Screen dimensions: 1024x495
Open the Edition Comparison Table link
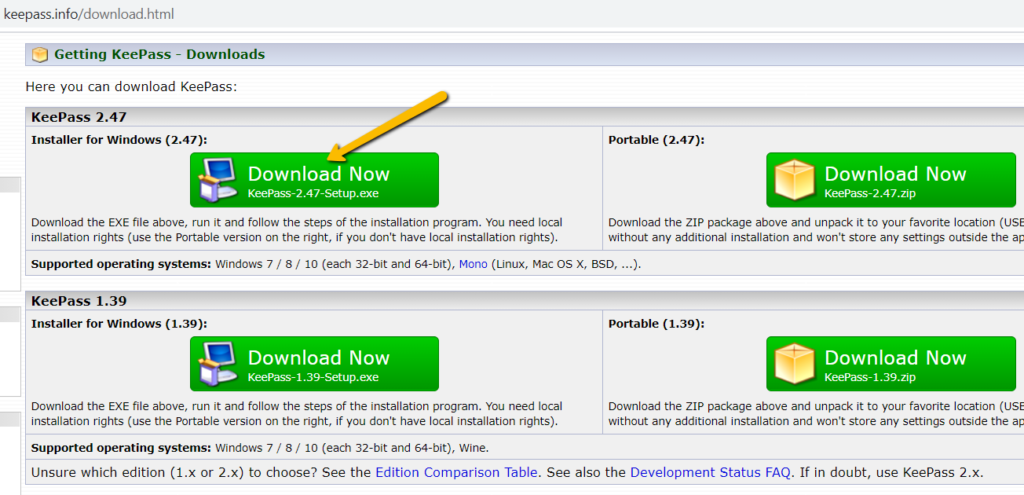coord(456,472)
